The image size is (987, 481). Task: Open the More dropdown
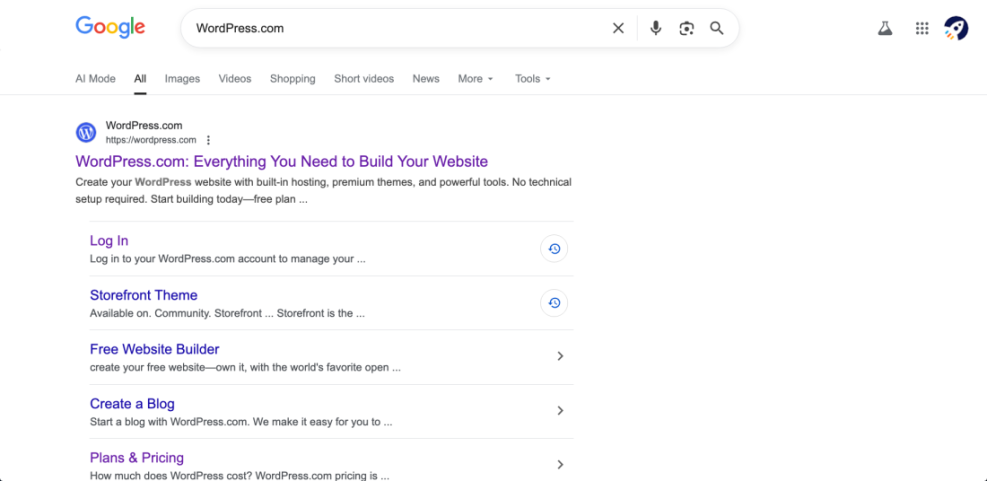[x=476, y=79]
